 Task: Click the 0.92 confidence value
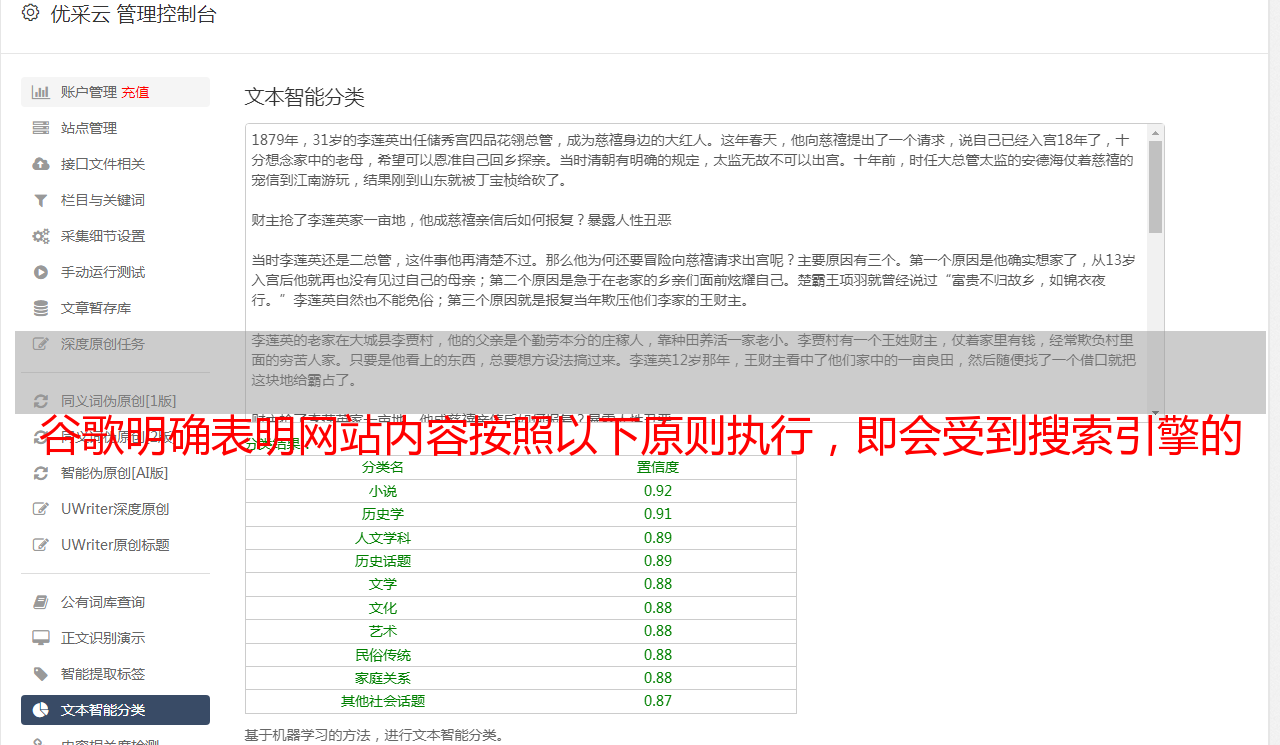(x=658, y=491)
